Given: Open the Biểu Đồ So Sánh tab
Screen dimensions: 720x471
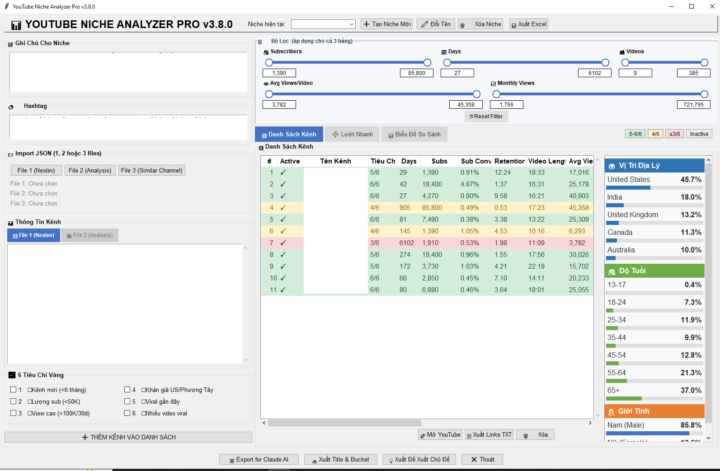Looking at the screenshot, I should click(414, 135).
